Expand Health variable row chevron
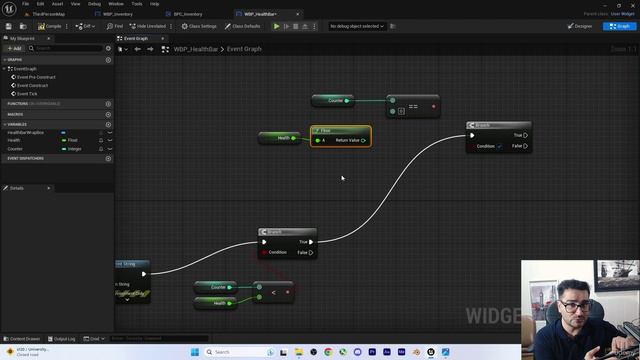 (110, 140)
